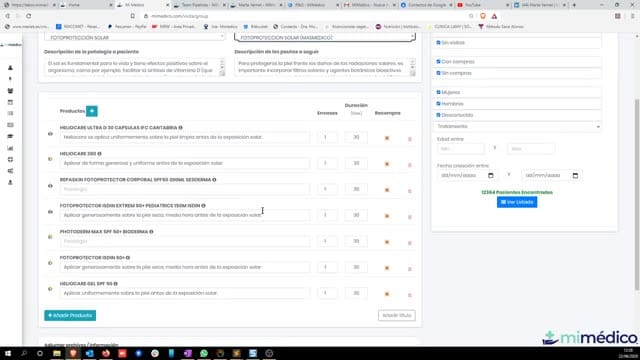This screenshot has width=640, height=360.
Task: Toggle Recompra checkbox for HELIOCARE ULTRA D capsulas
Action: click(x=387, y=138)
